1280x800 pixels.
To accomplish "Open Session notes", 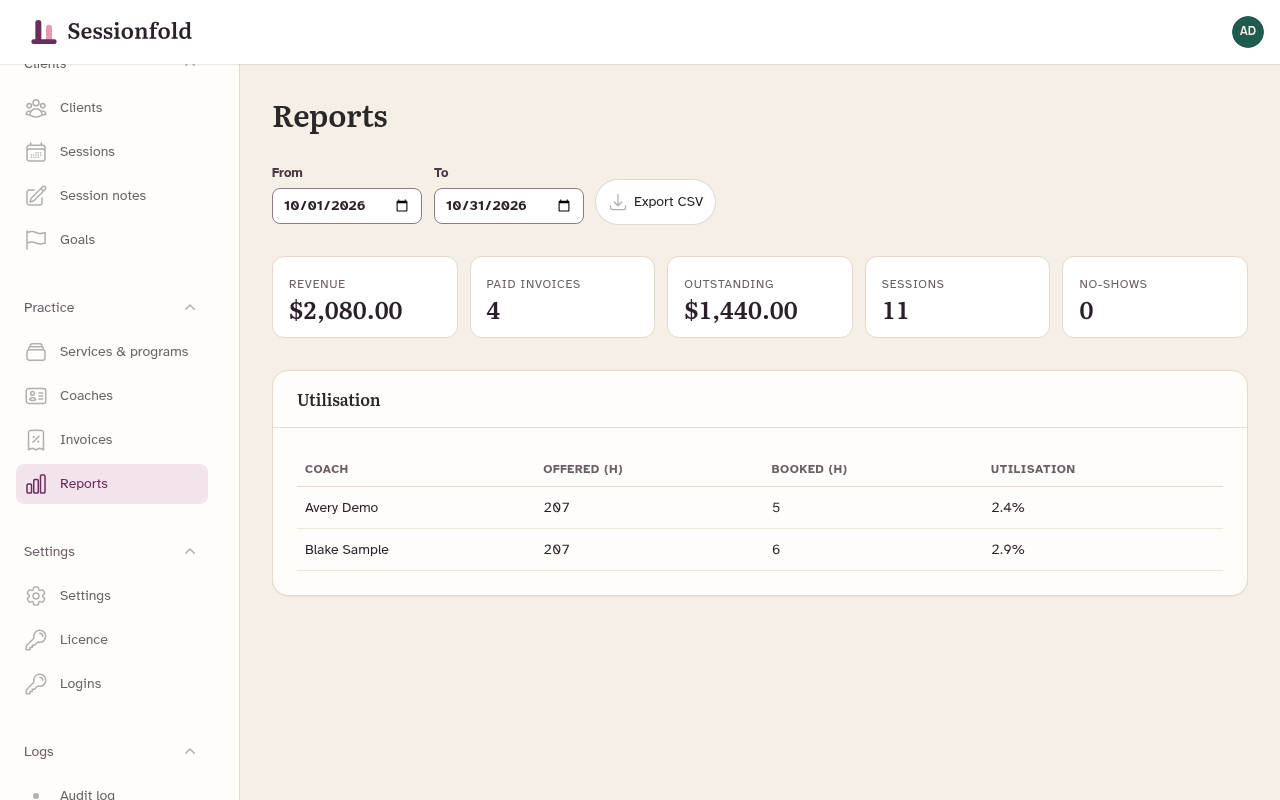I will pos(112,196).
